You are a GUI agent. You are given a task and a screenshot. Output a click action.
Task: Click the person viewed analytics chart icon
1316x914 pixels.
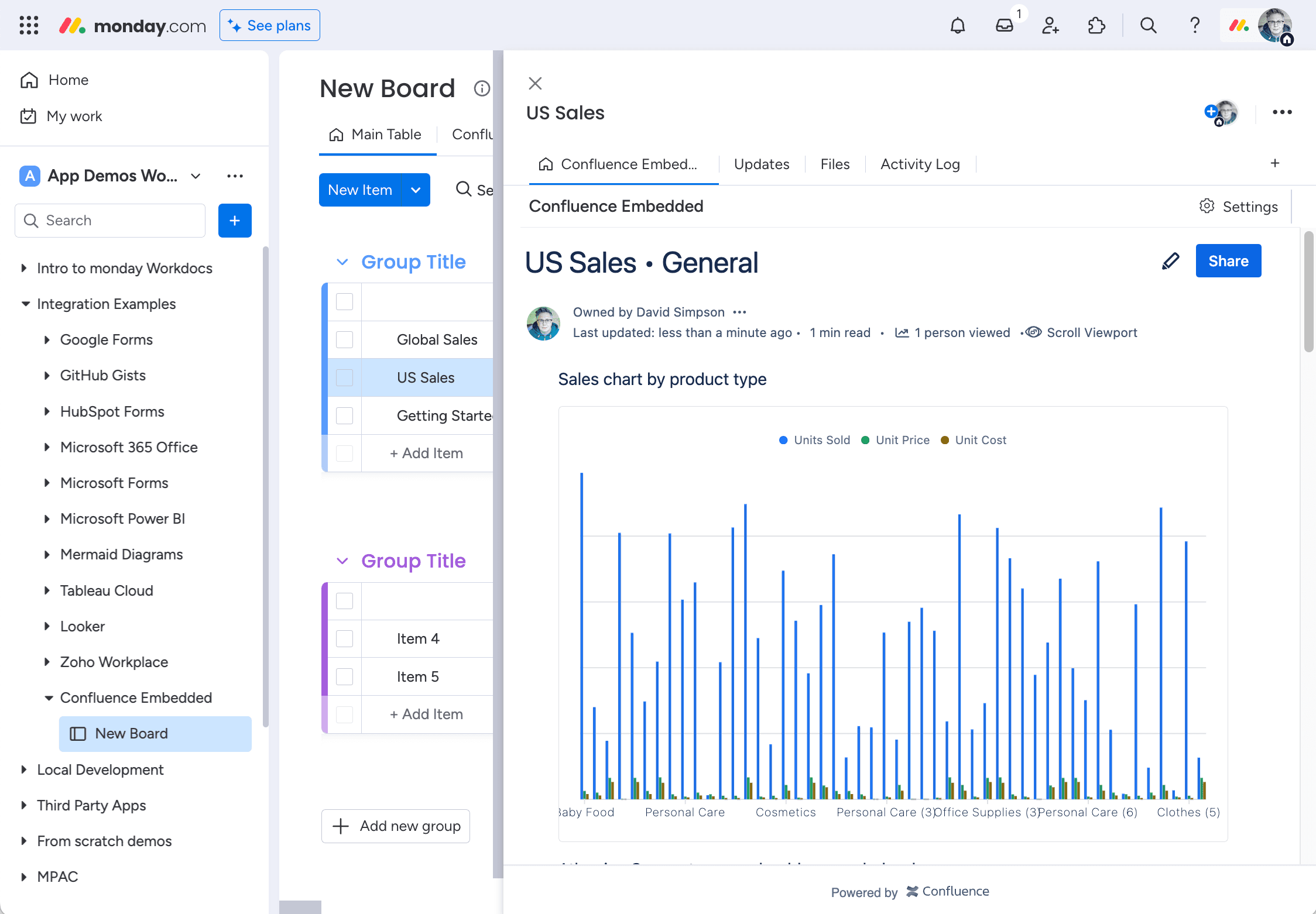point(902,332)
